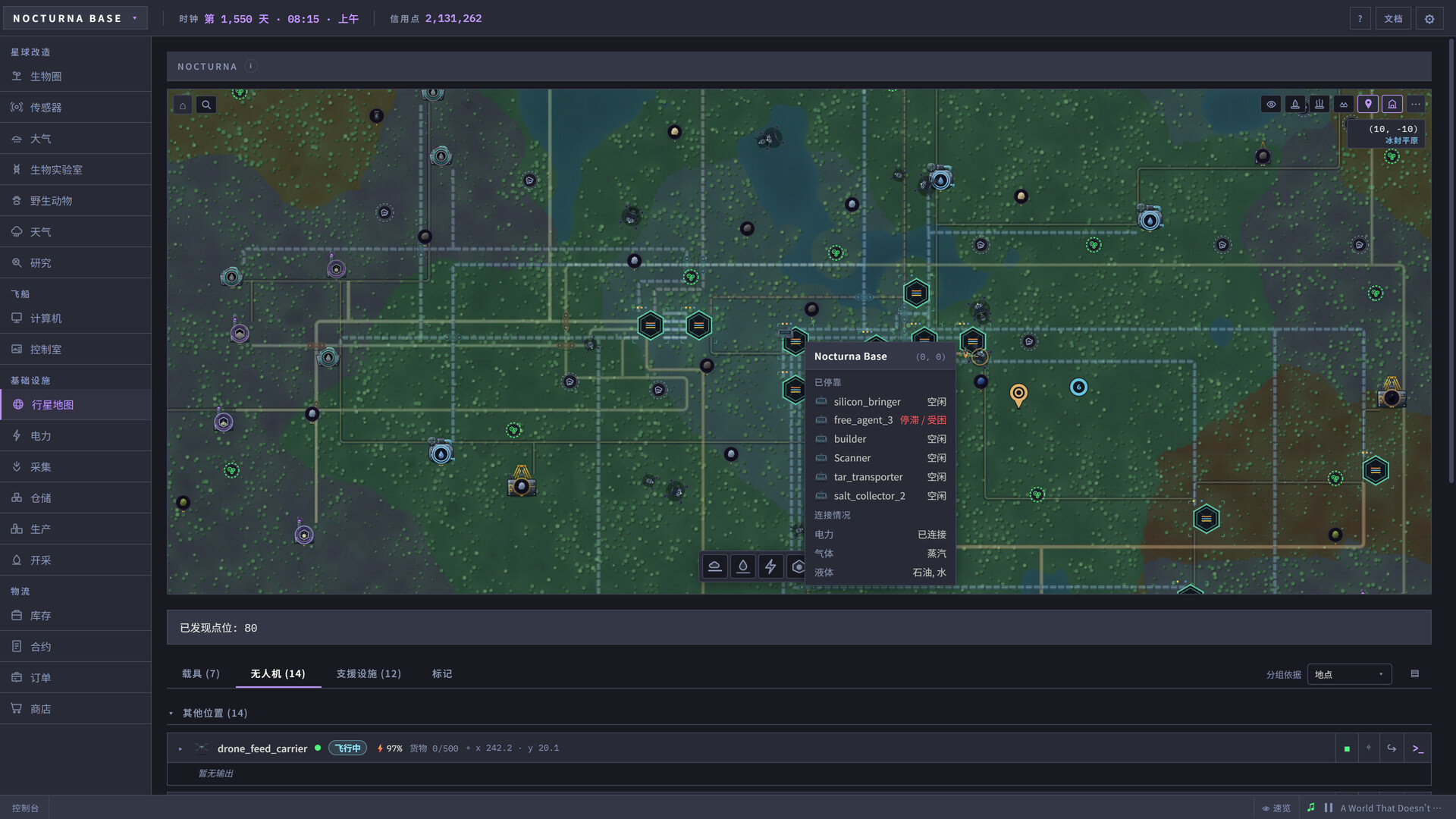Open the 控制台 console button

click(25, 808)
